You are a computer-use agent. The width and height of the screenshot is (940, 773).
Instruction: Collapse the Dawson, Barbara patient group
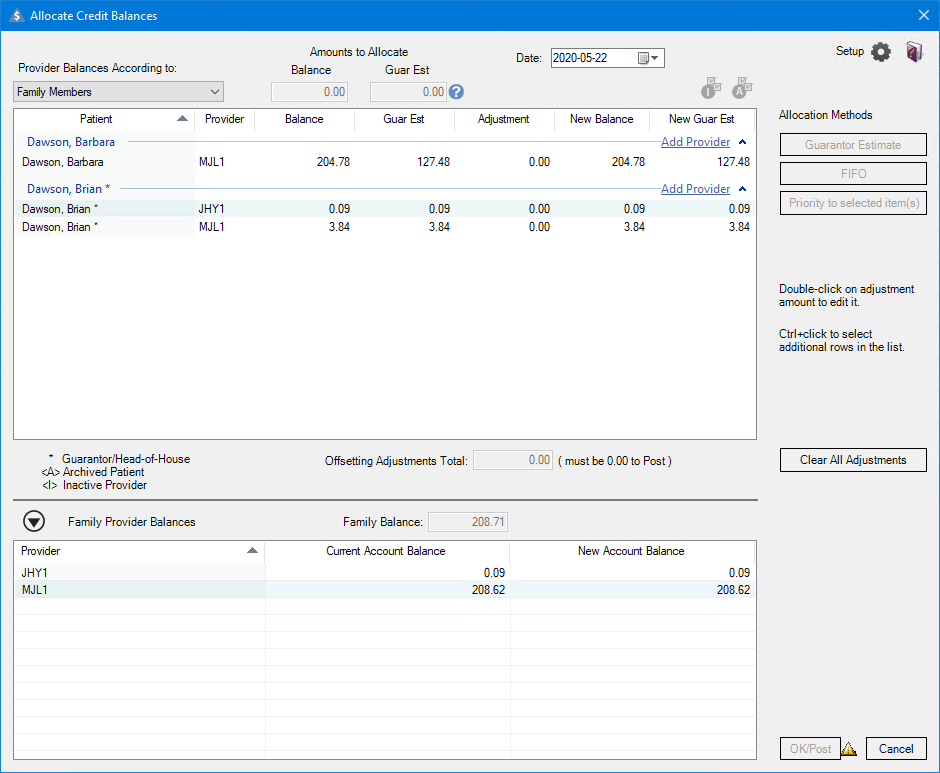pyautogui.click(x=743, y=142)
